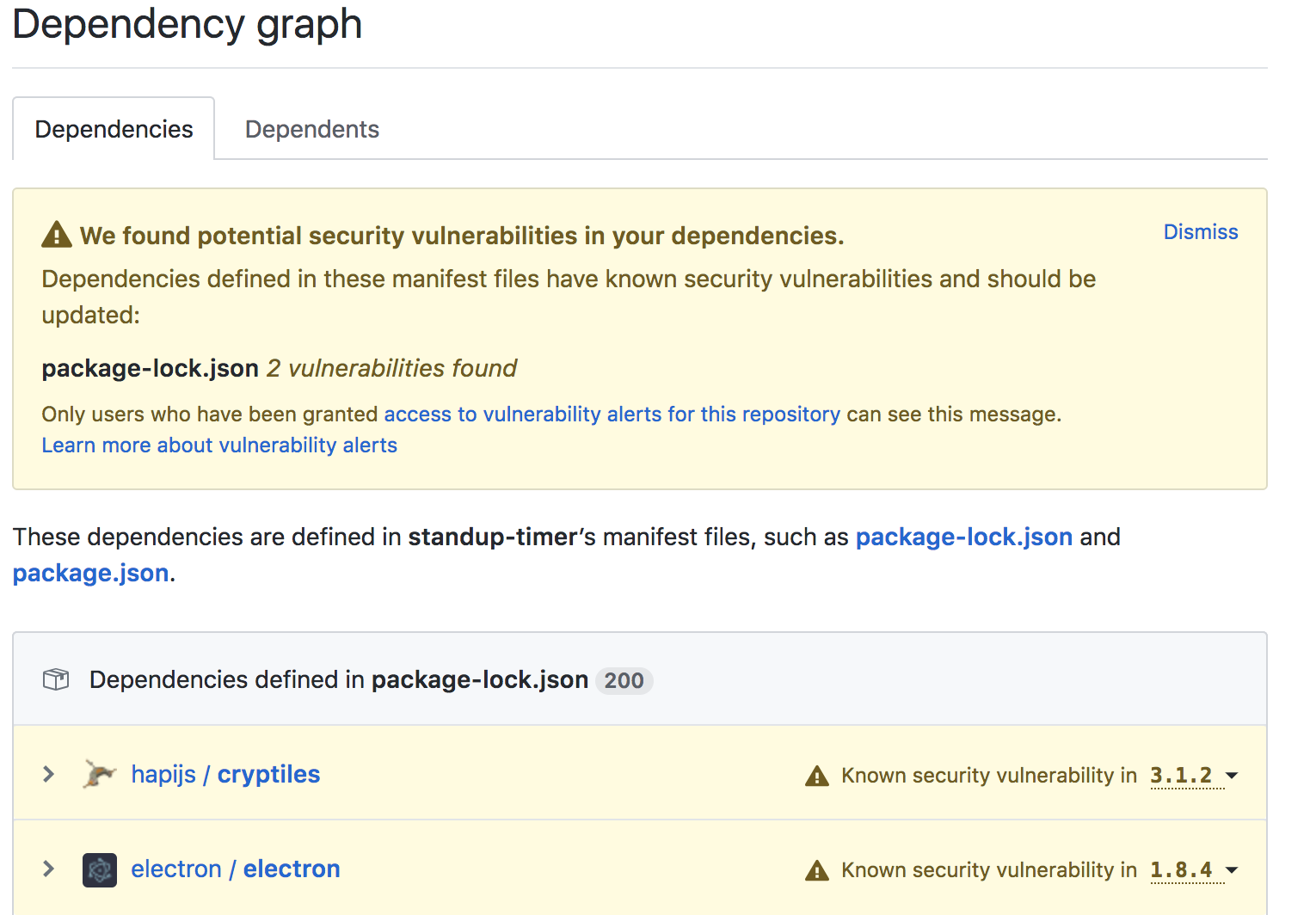Open the Dependencies tab

(114, 129)
